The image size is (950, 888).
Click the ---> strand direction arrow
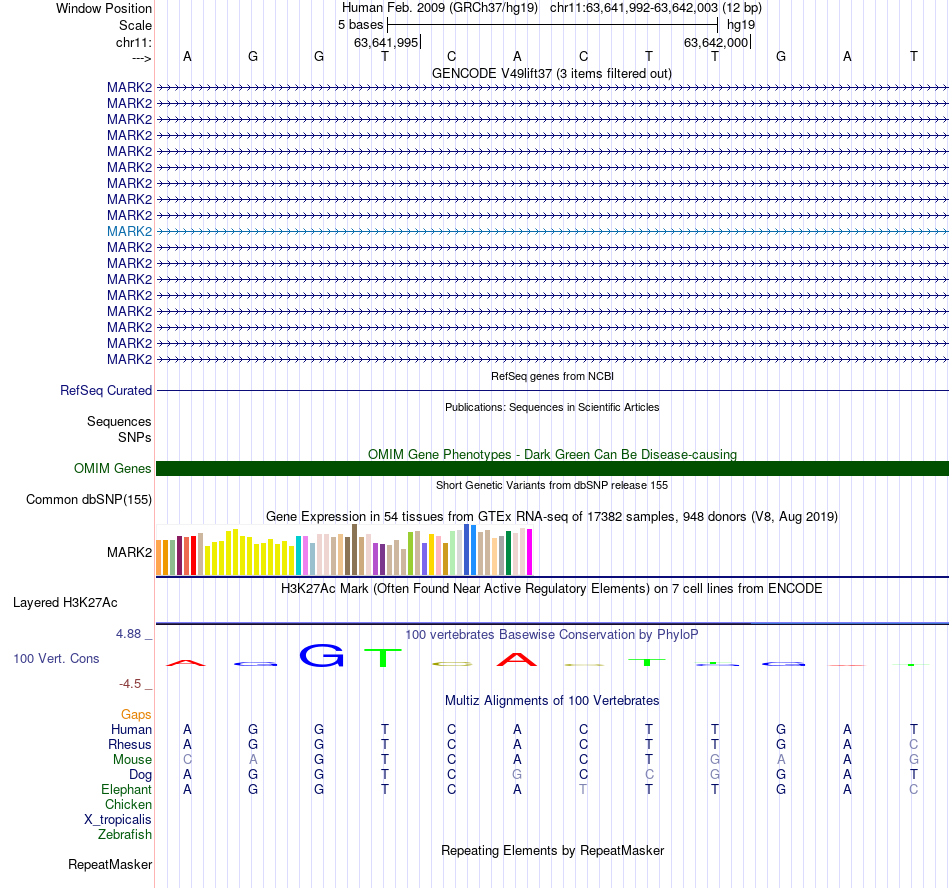pos(141,58)
